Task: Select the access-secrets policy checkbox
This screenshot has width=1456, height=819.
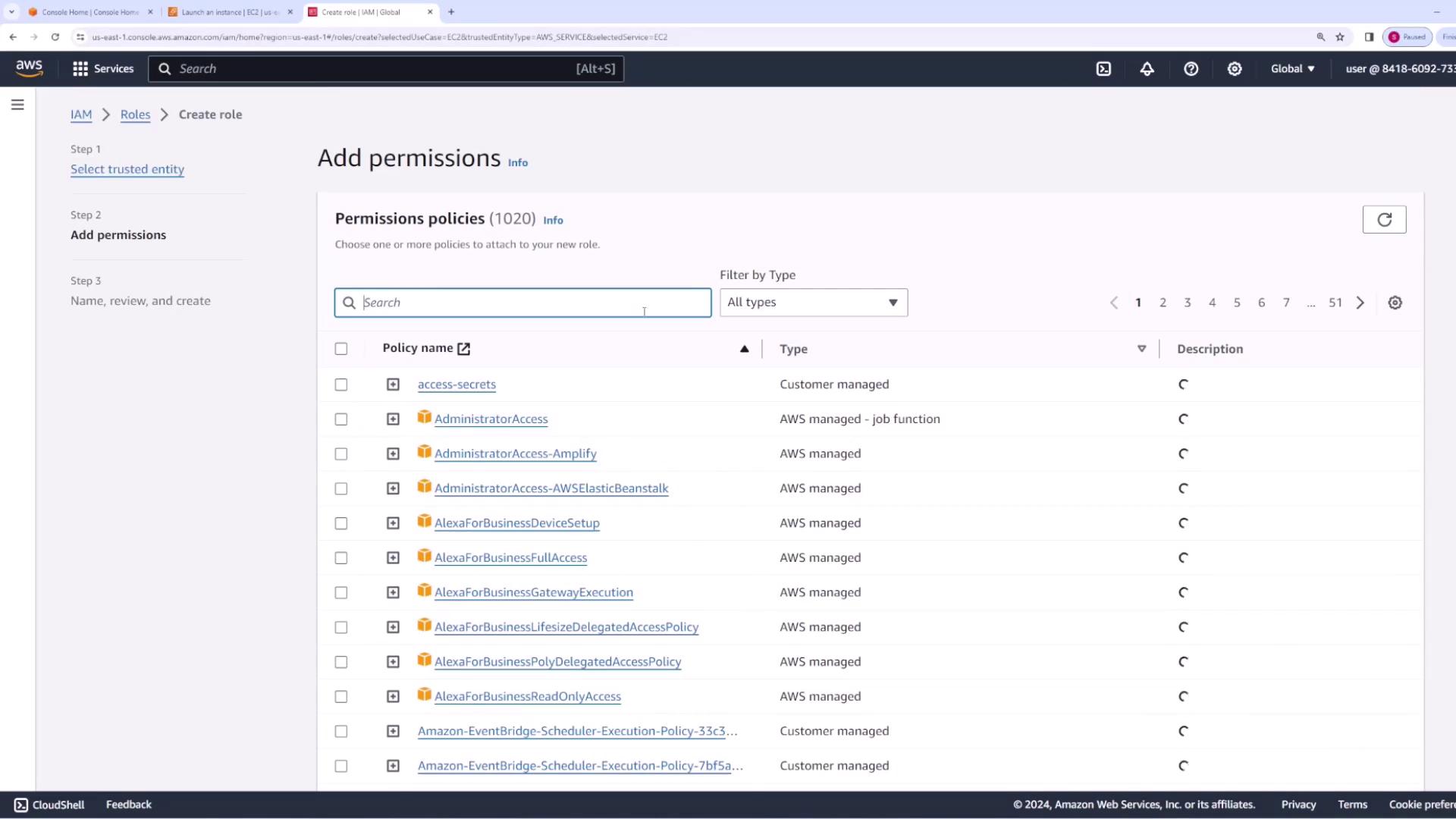Action: 341,384
